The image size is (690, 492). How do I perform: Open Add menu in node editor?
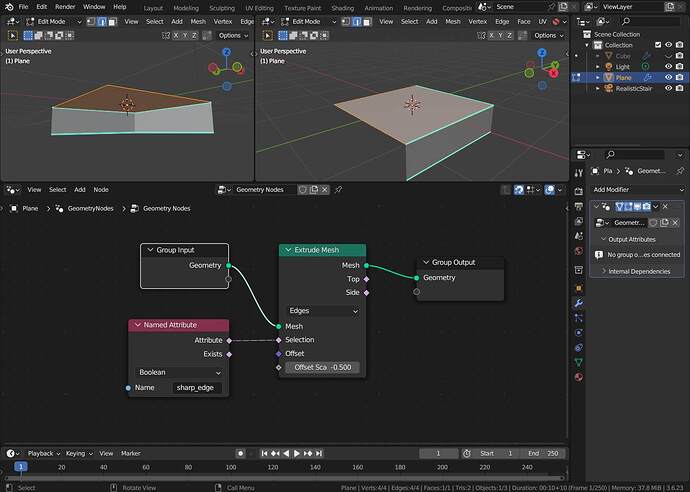coord(80,190)
